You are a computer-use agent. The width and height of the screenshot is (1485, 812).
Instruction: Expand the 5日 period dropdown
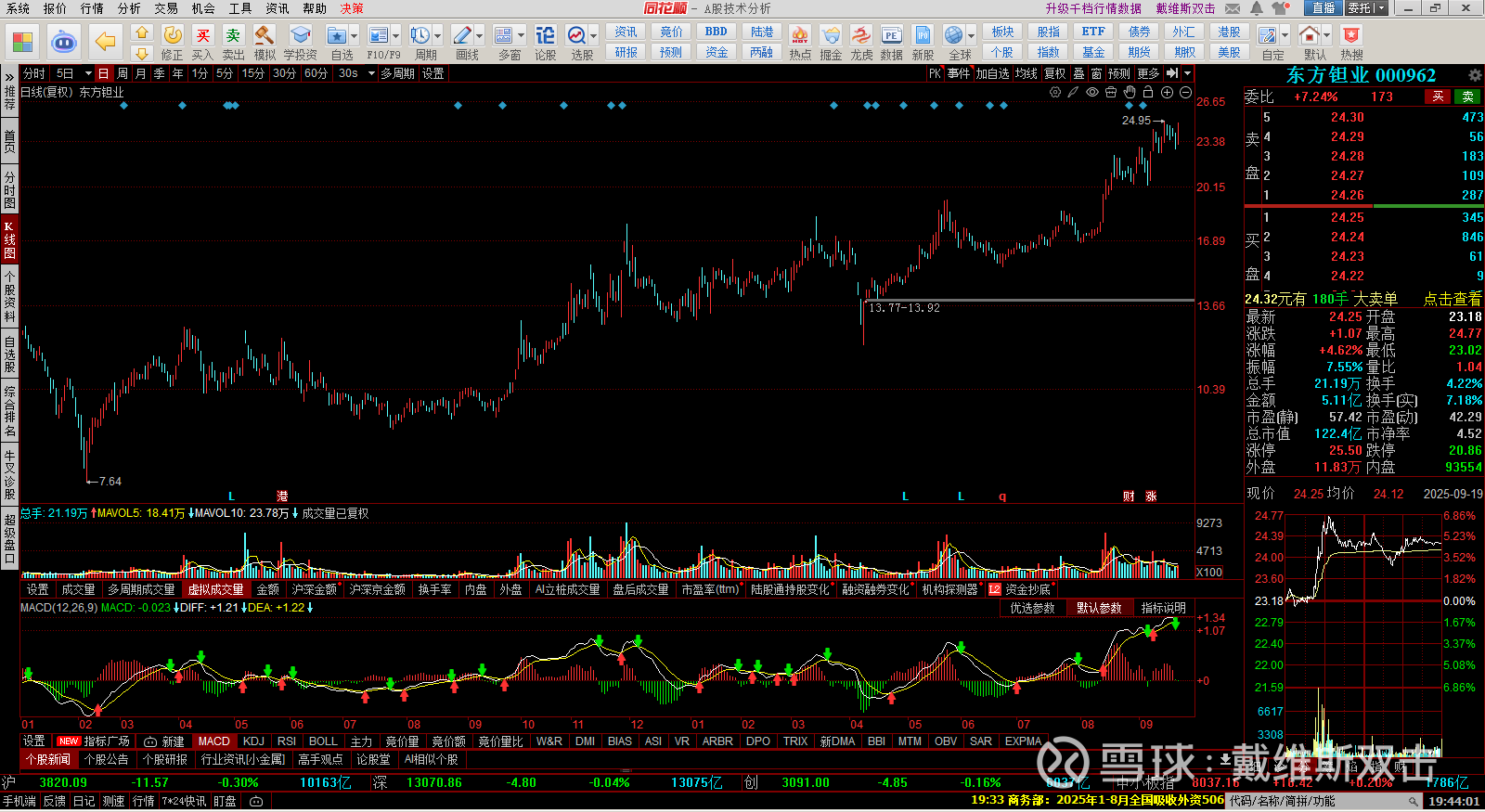tap(88, 73)
